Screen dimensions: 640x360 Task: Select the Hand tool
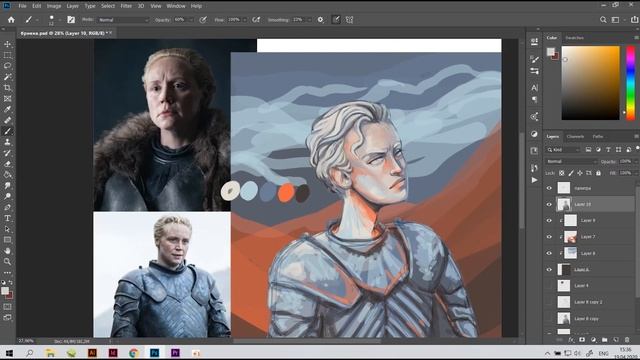point(7,251)
